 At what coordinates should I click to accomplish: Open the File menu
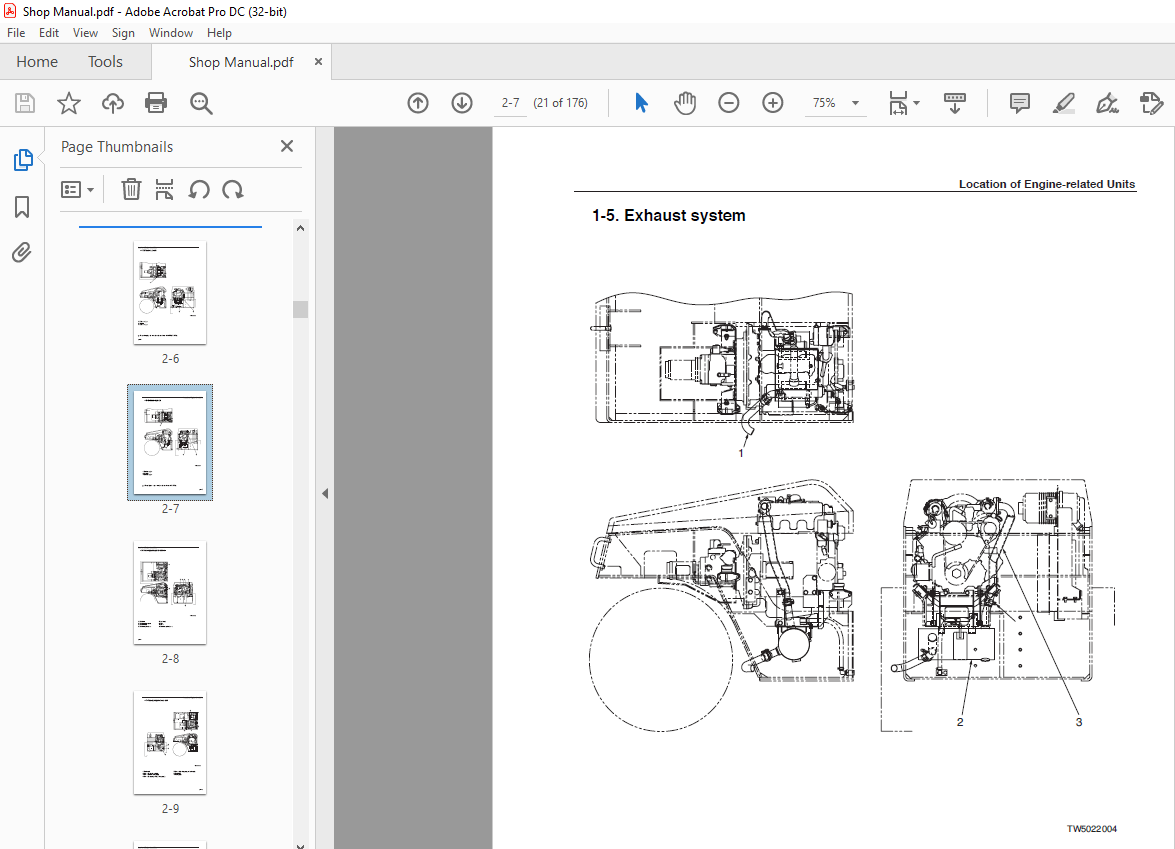click(x=16, y=33)
